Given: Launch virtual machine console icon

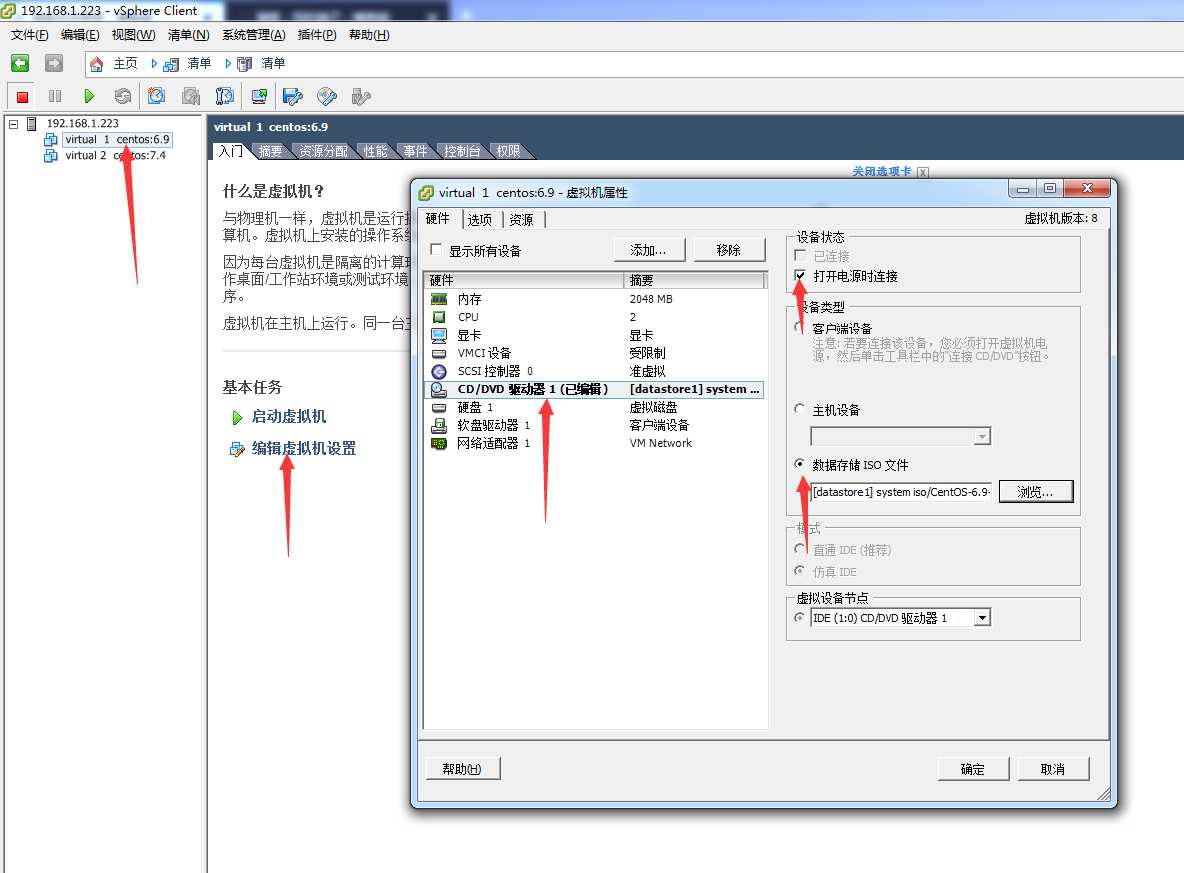Looking at the screenshot, I should click(259, 97).
